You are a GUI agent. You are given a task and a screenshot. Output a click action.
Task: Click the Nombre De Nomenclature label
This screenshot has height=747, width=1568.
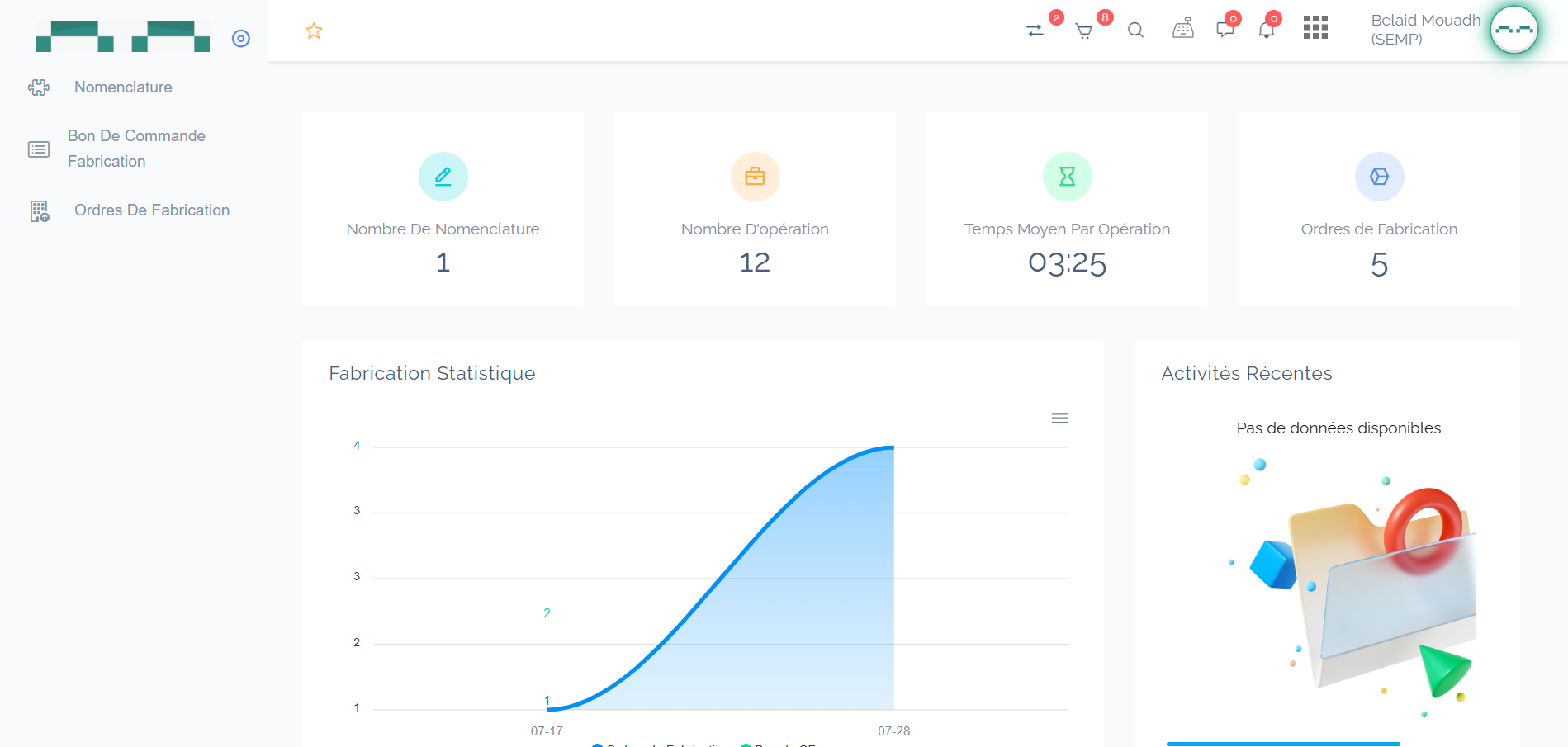[443, 229]
